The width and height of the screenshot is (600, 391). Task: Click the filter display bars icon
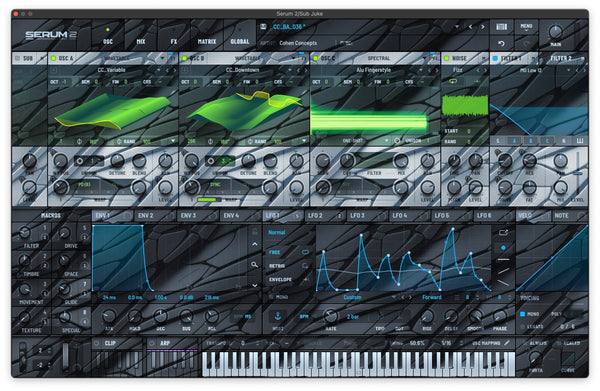[580, 141]
